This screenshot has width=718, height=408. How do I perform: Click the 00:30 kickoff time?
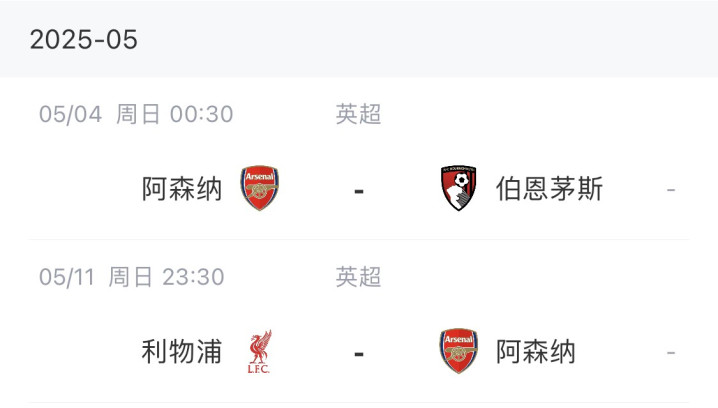coord(201,114)
